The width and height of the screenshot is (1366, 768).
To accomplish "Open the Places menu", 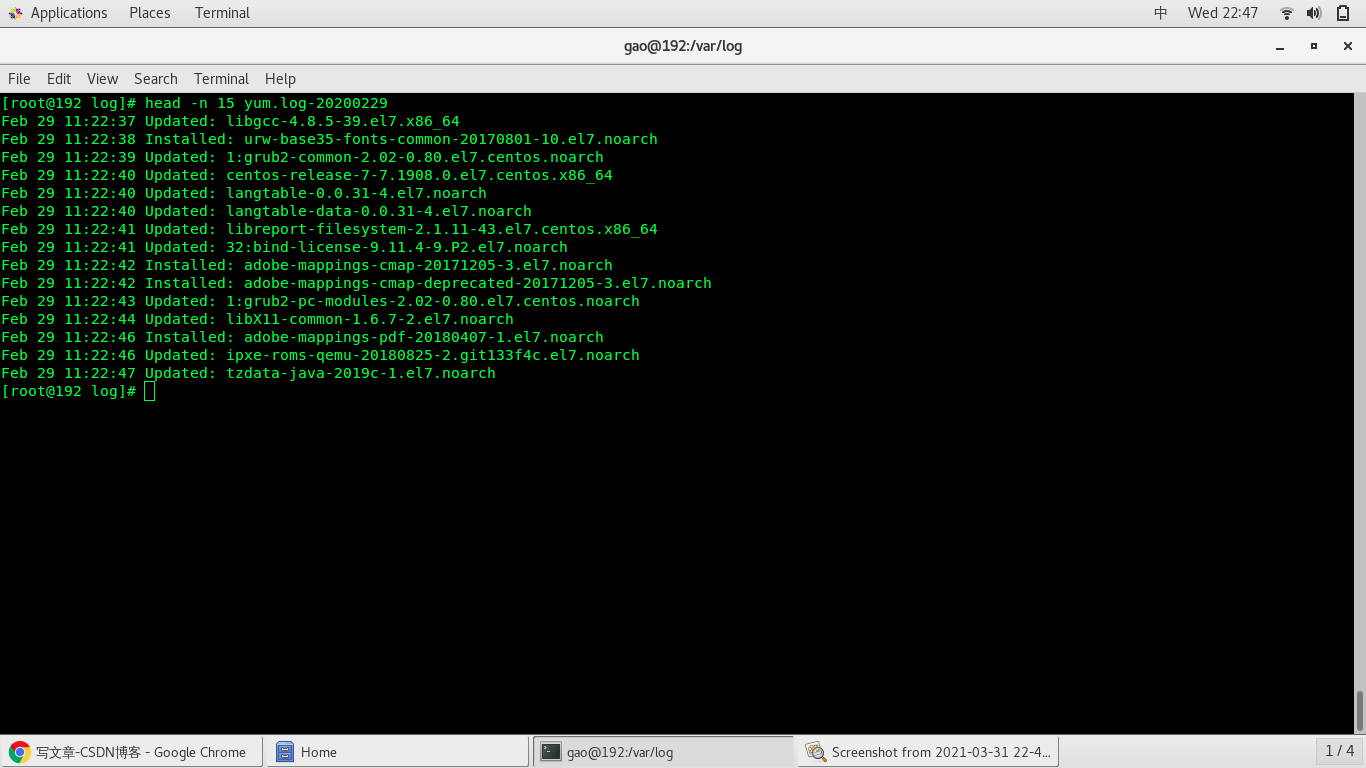I will 149,13.
